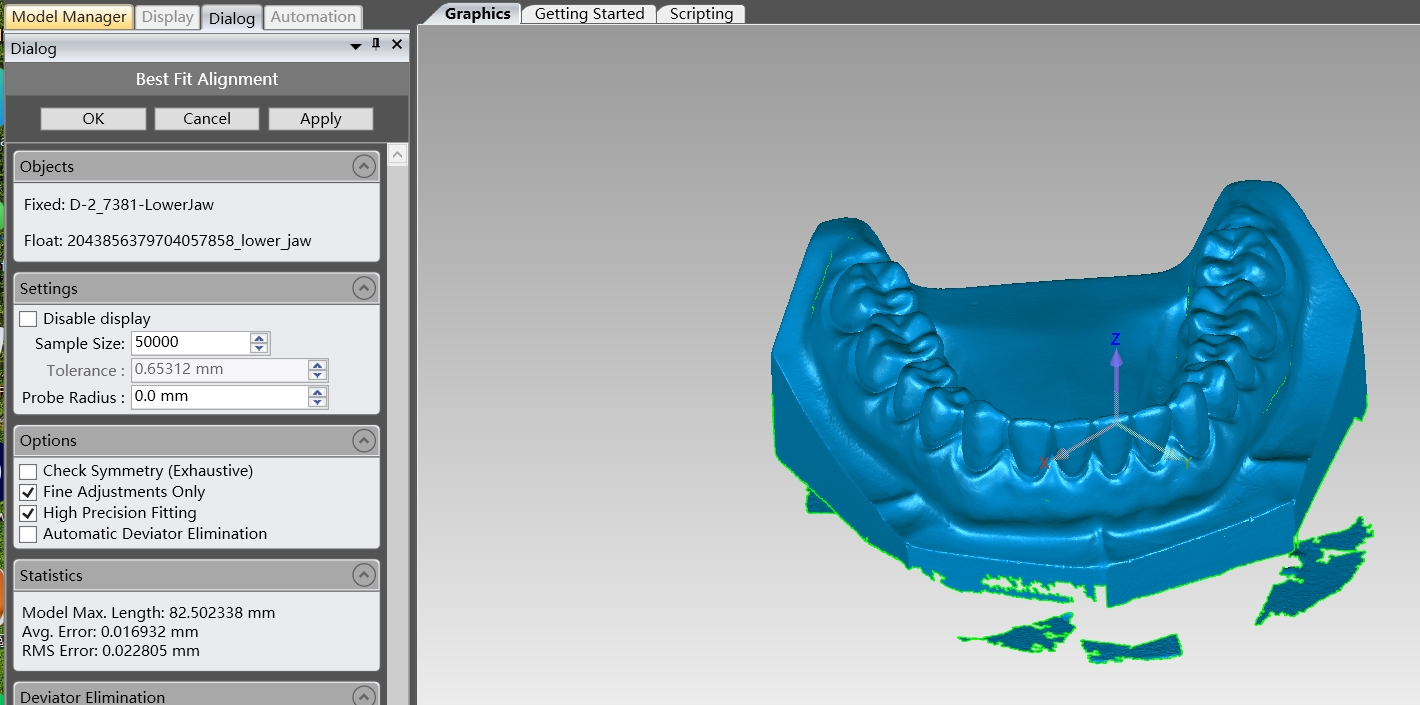The height and width of the screenshot is (705, 1420).
Task: Enable Check Symmetry (Exhaustive)
Action: pyautogui.click(x=29, y=471)
